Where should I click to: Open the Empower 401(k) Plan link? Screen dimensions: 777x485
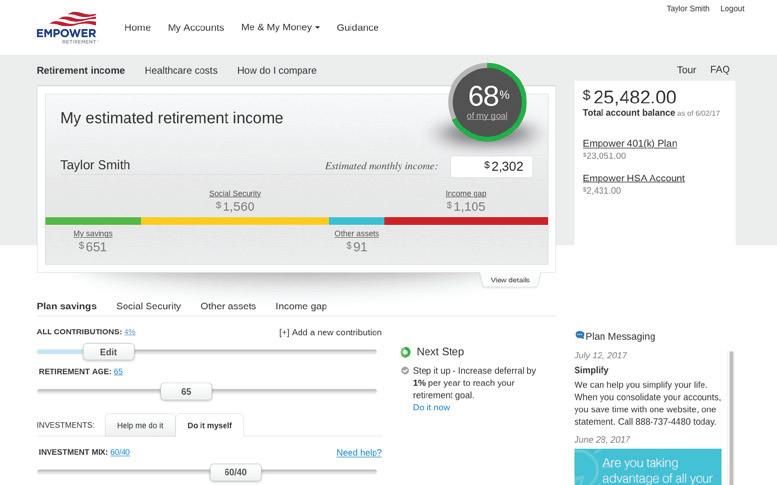[630, 144]
